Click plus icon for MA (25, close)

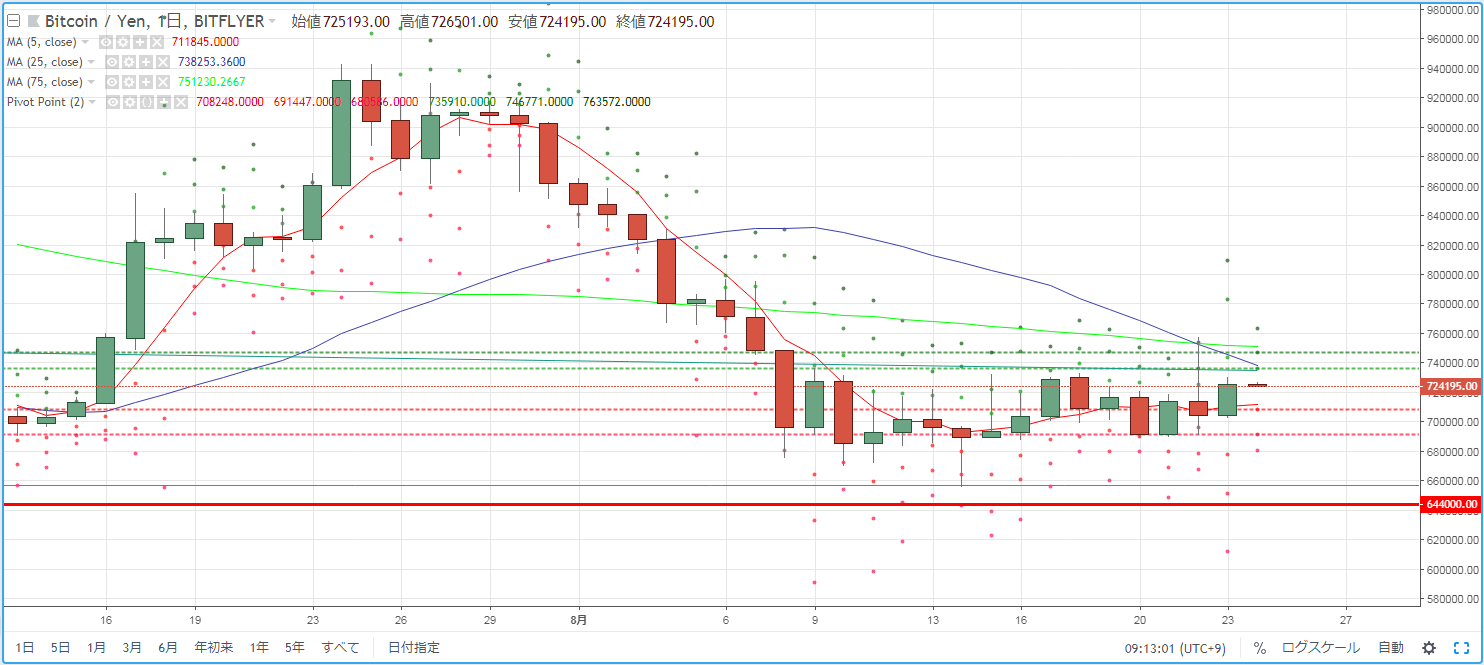click(146, 62)
